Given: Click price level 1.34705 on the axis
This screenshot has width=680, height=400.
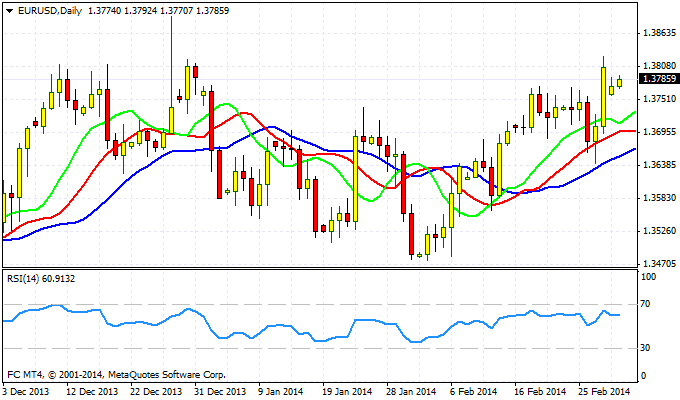Looking at the screenshot, I should (660, 263).
